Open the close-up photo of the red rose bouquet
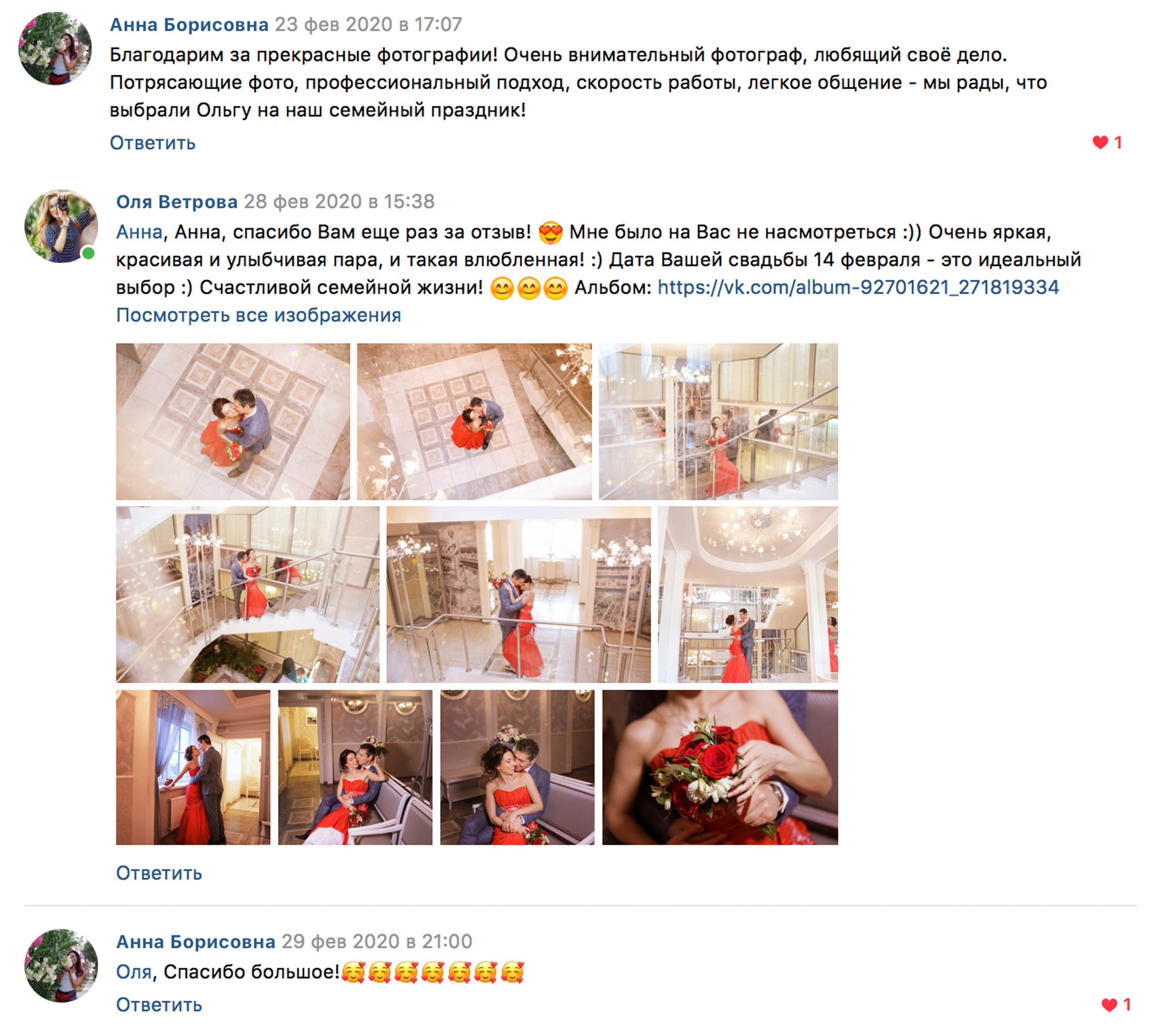 [x=720, y=767]
